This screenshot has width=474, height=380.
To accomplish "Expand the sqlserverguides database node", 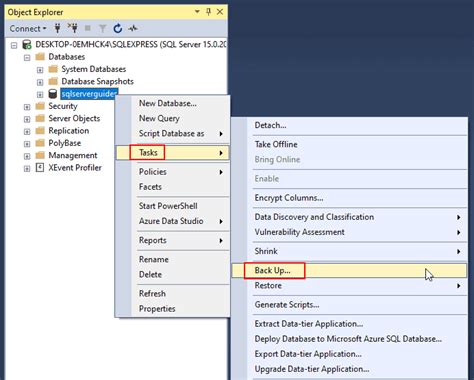I will click(40, 94).
